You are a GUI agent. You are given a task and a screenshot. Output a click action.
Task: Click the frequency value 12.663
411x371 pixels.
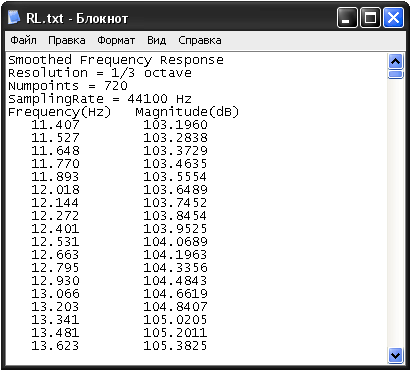click(55, 255)
